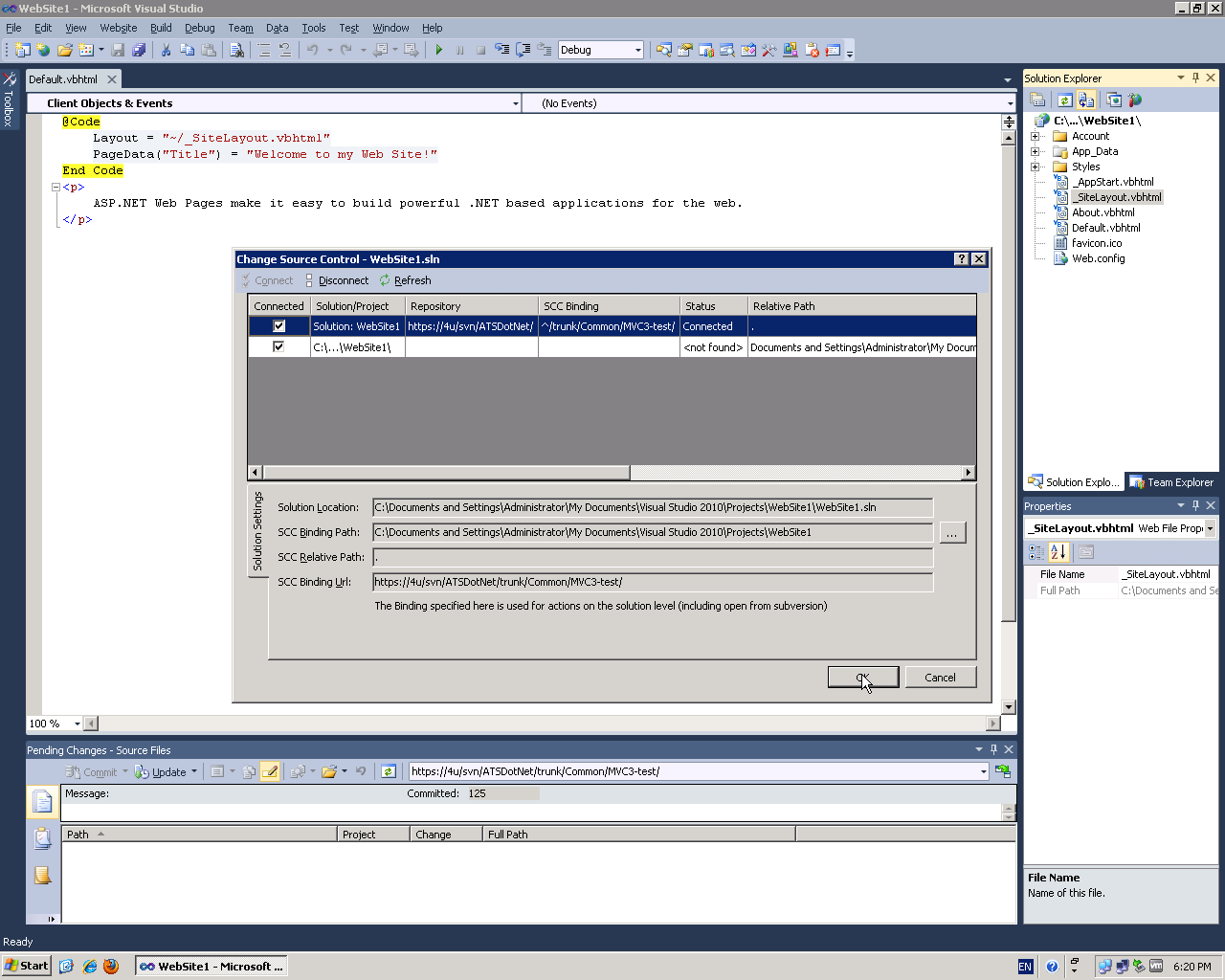The height and width of the screenshot is (980, 1225).
Task: Click the Nest Related Files icon in Solution Explorer
Action: coord(1086,100)
